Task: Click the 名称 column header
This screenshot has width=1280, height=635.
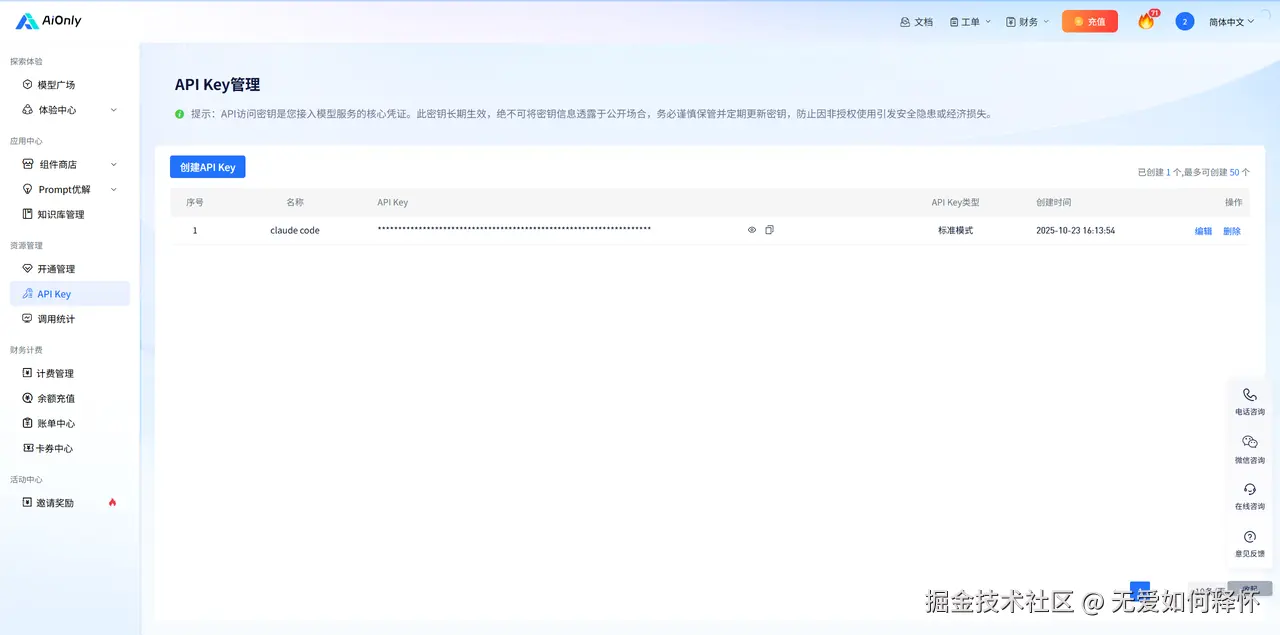Action: 295,202
